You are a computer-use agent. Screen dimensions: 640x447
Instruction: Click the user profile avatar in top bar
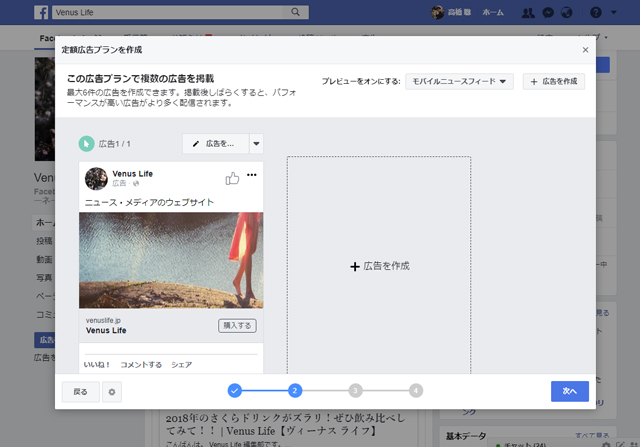(438, 13)
